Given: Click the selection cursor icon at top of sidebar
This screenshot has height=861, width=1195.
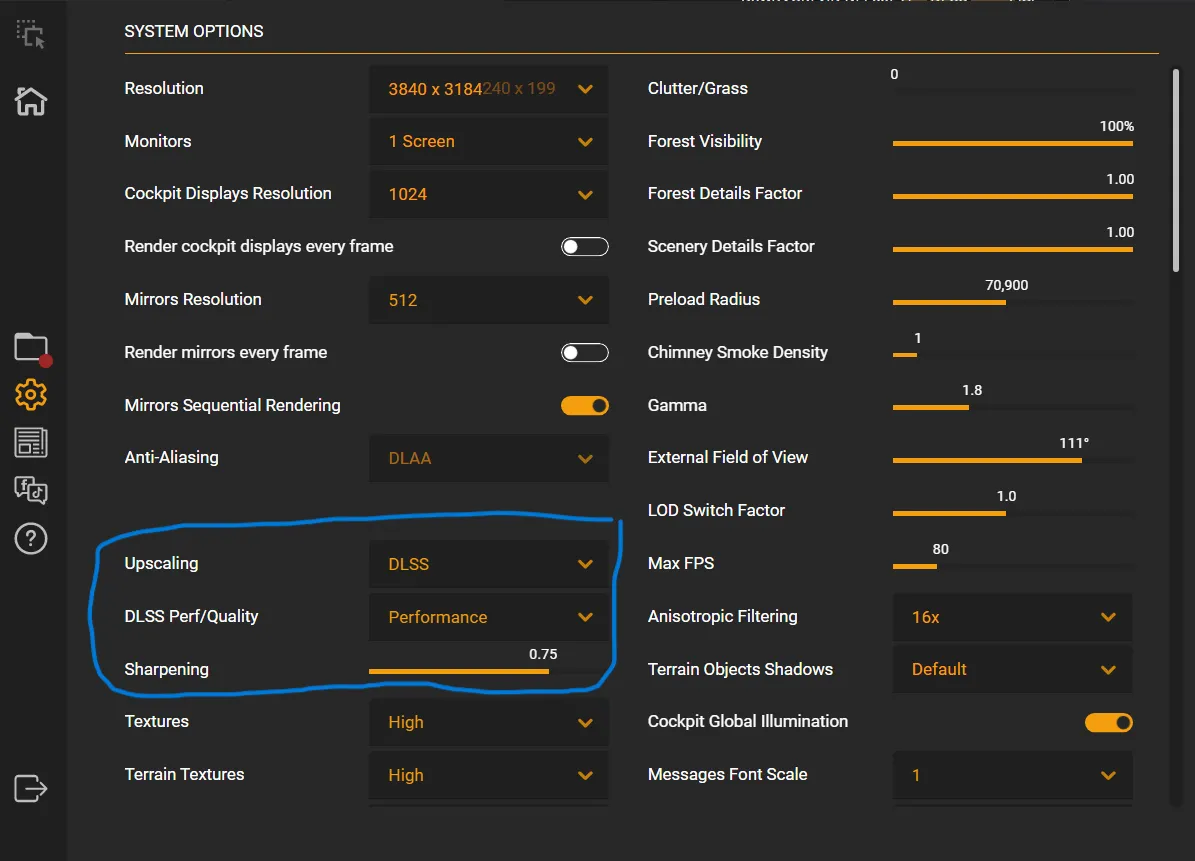Looking at the screenshot, I should tap(30, 34).
